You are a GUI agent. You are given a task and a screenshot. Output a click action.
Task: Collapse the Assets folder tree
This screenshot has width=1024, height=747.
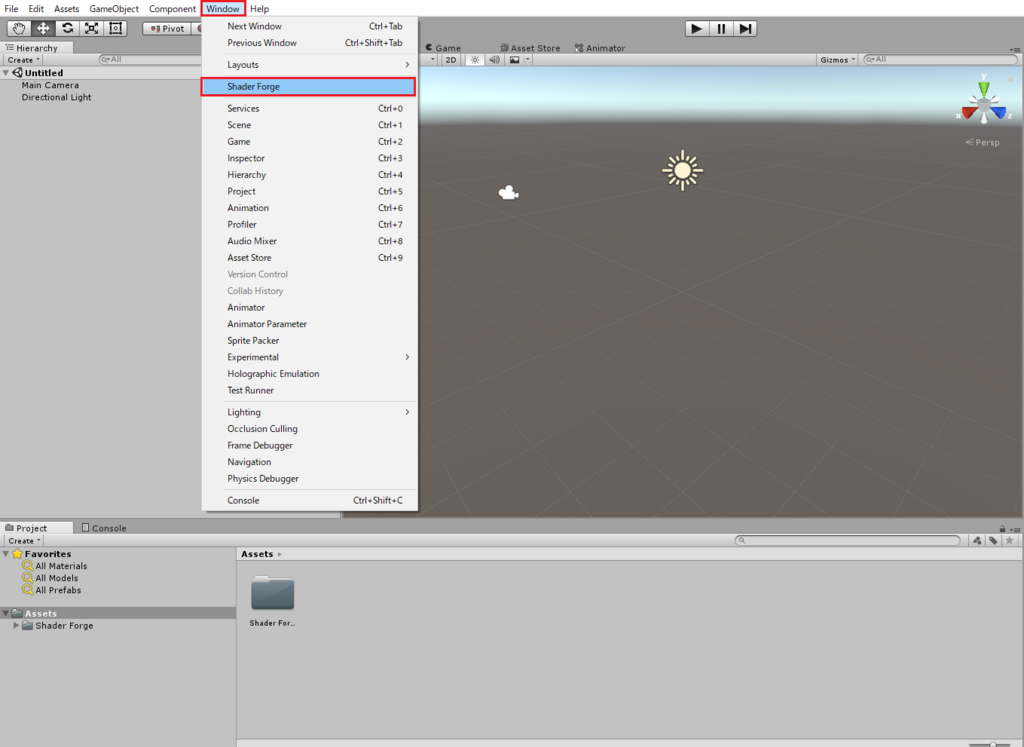click(x=6, y=613)
